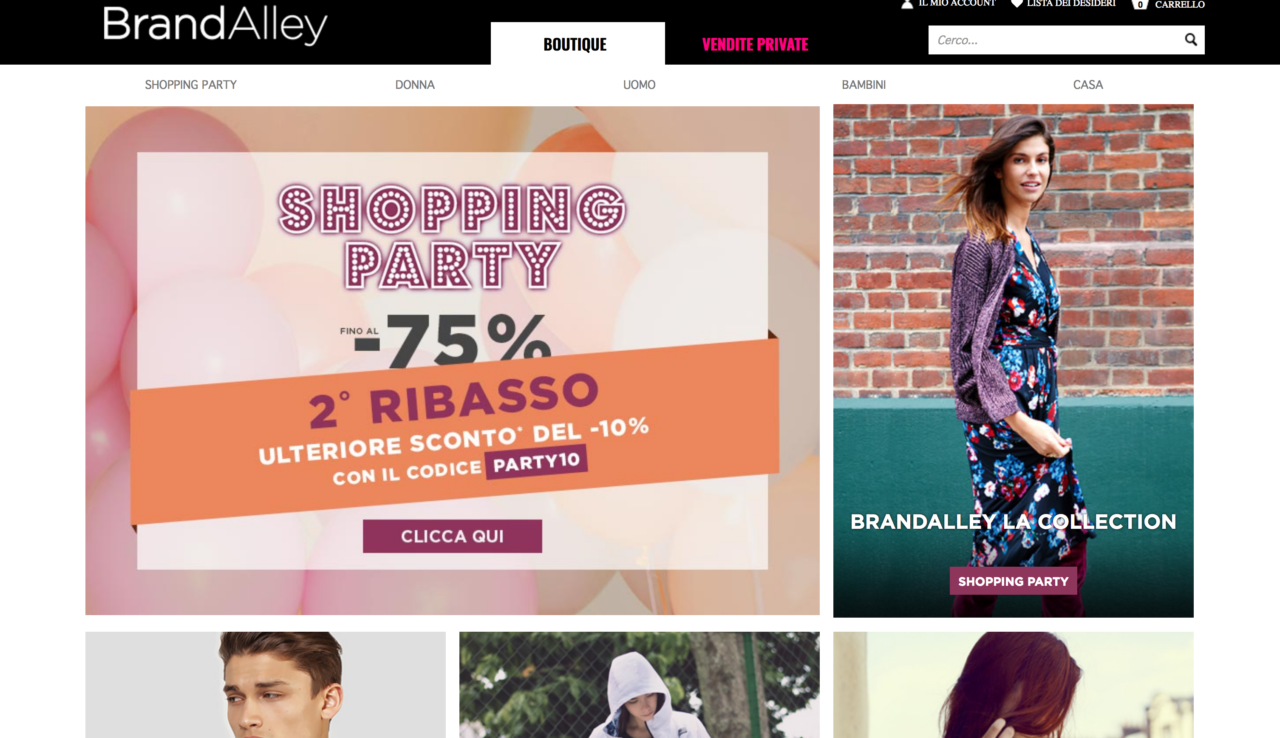The height and width of the screenshot is (738, 1280).
Task: Click the Shopping Party button on collection banner
Action: 1013,581
